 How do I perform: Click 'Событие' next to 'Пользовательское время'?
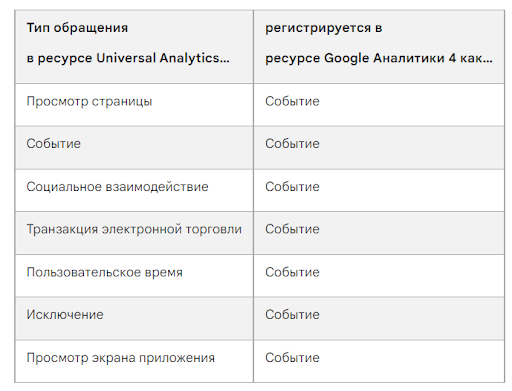pos(292,272)
